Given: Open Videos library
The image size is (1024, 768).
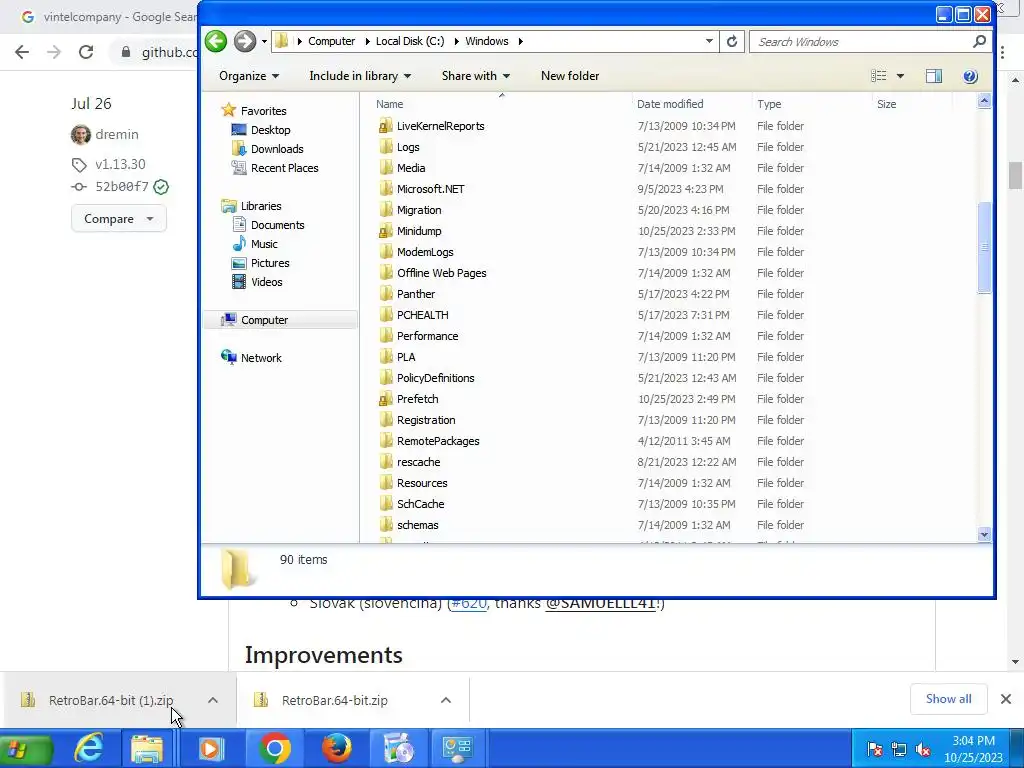Looking at the screenshot, I should tap(266, 281).
